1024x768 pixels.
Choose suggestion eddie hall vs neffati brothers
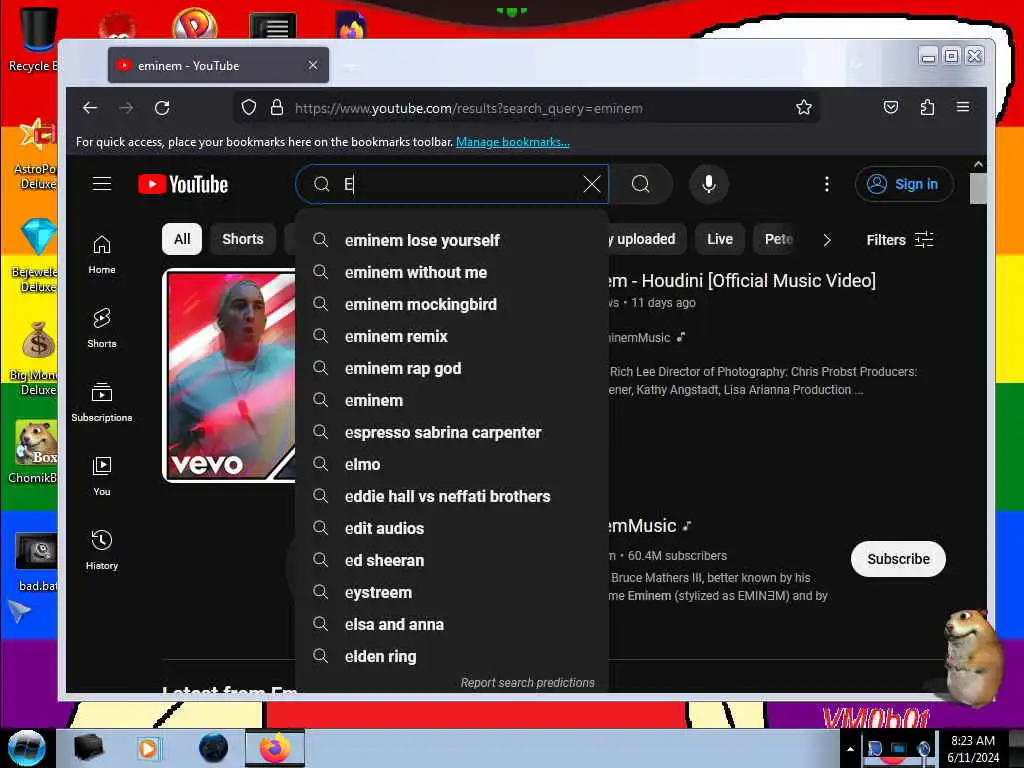[x=452, y=496]
